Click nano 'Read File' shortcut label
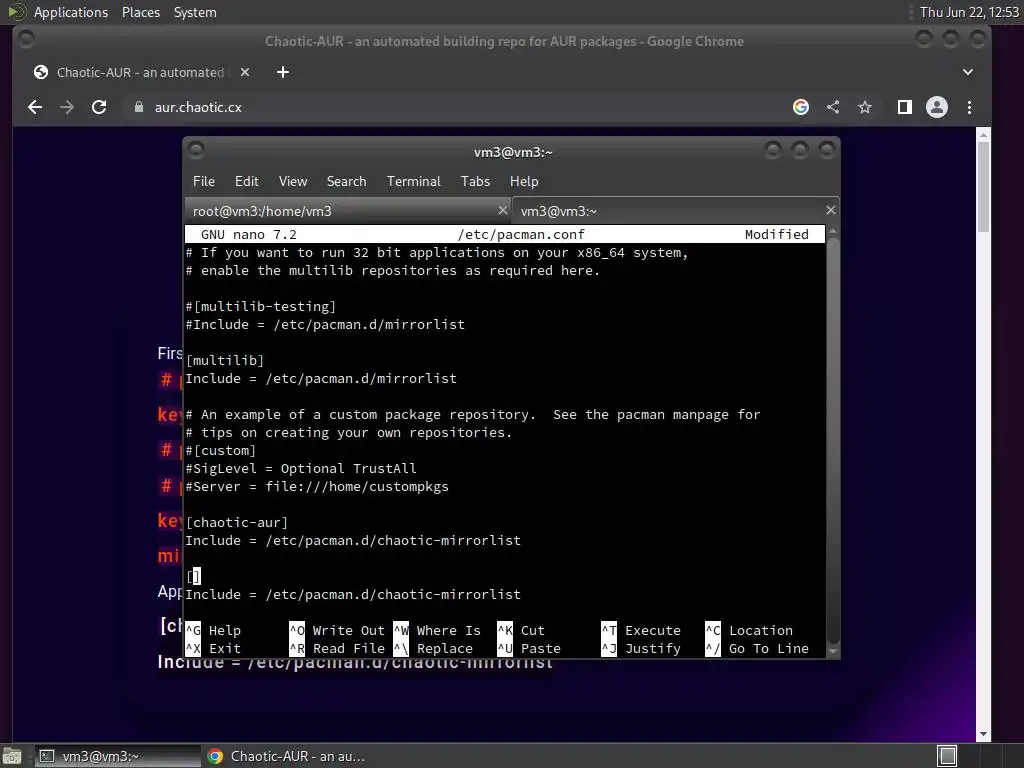This screenshot has height=768, width=1024. click(x=348, y=648)
